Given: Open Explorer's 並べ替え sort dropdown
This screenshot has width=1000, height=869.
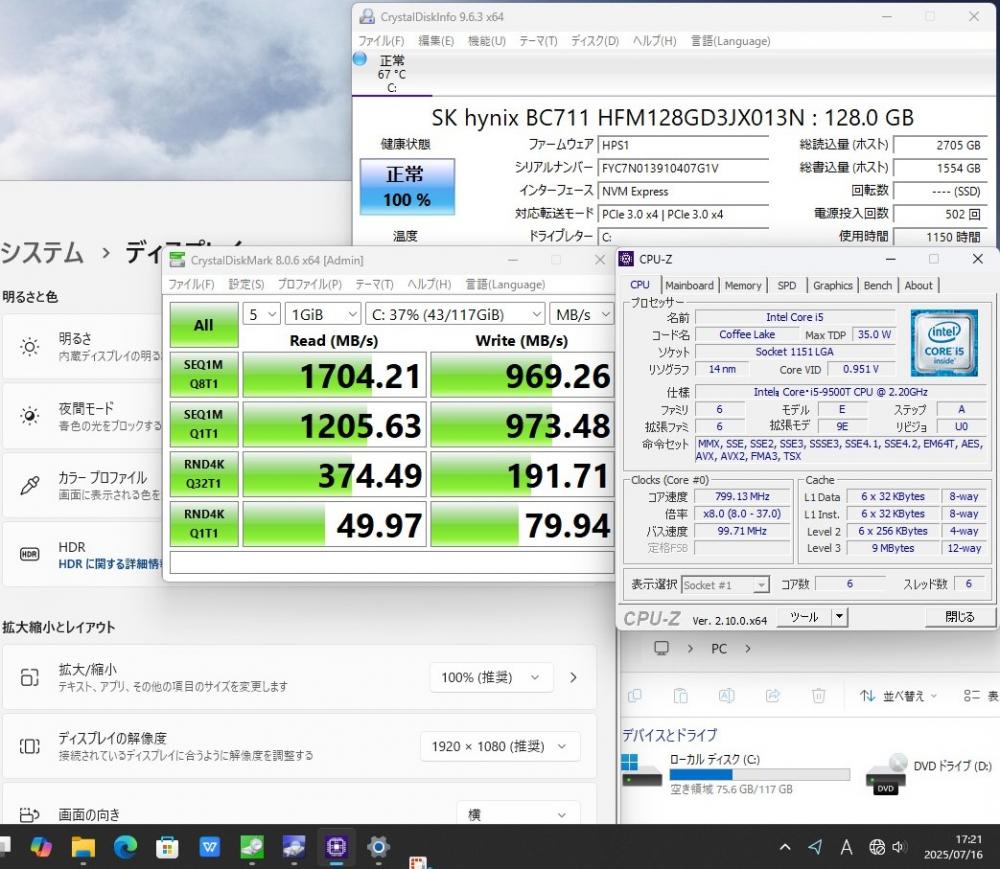Looking at the screenshot, I should [x=898, y=696].
